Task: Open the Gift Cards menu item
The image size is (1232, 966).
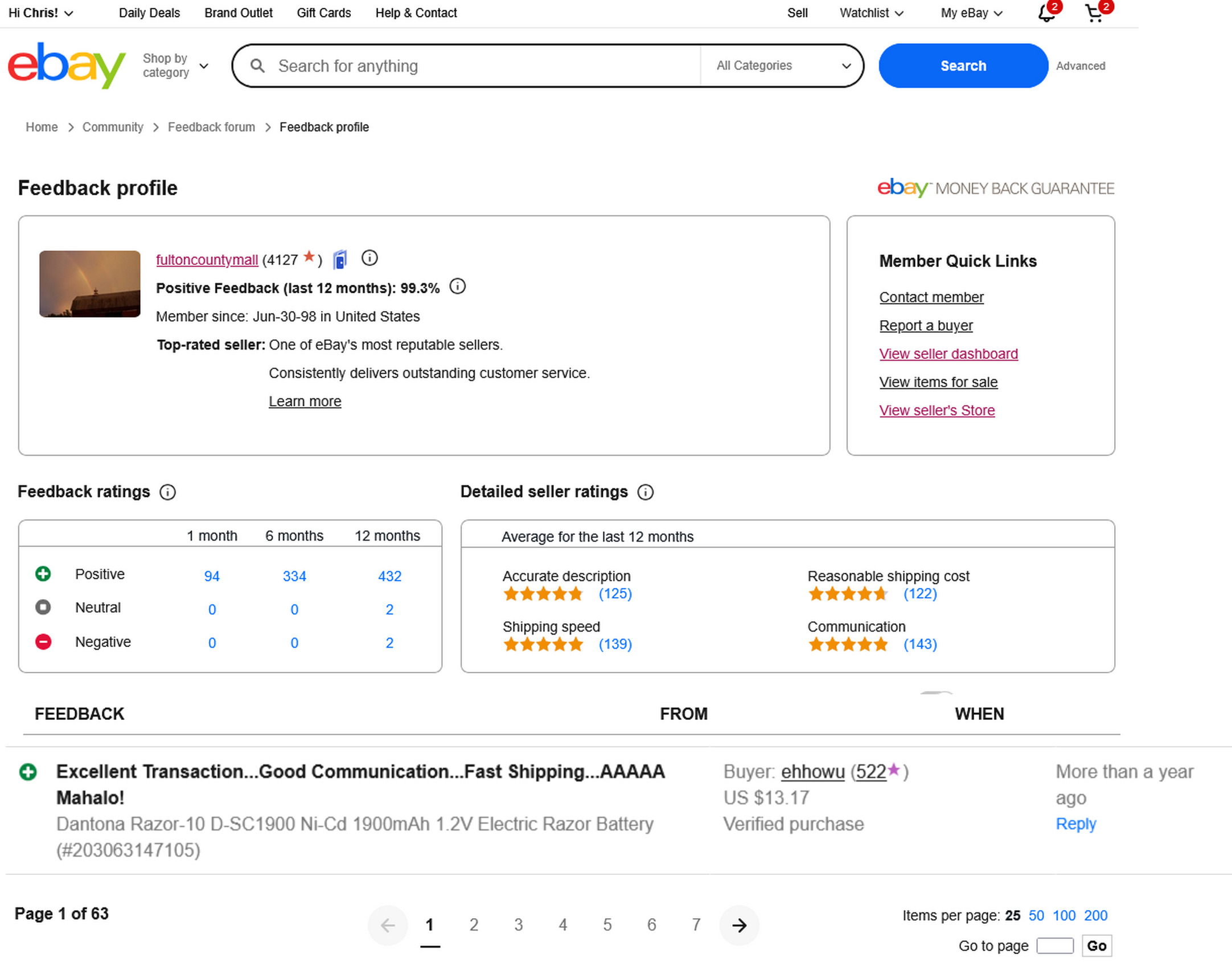Action: point(323,13)
